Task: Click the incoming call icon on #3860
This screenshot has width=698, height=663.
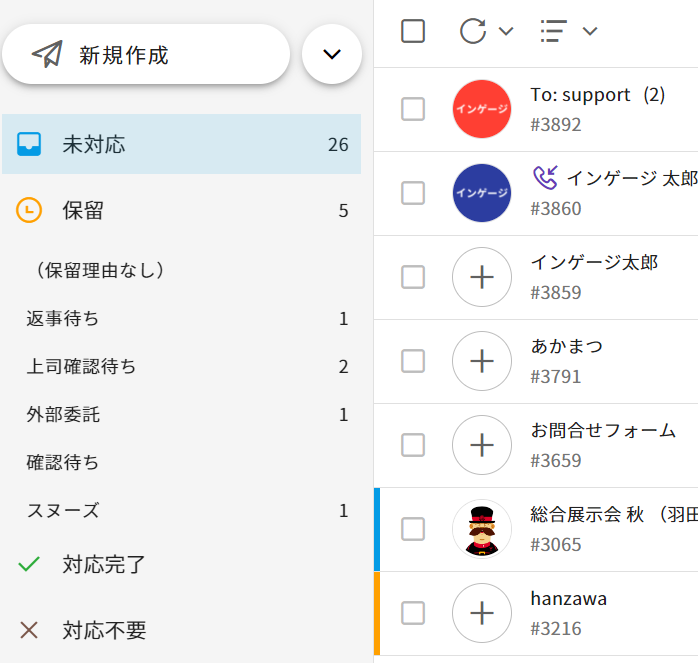Action: tap(544, 178)
